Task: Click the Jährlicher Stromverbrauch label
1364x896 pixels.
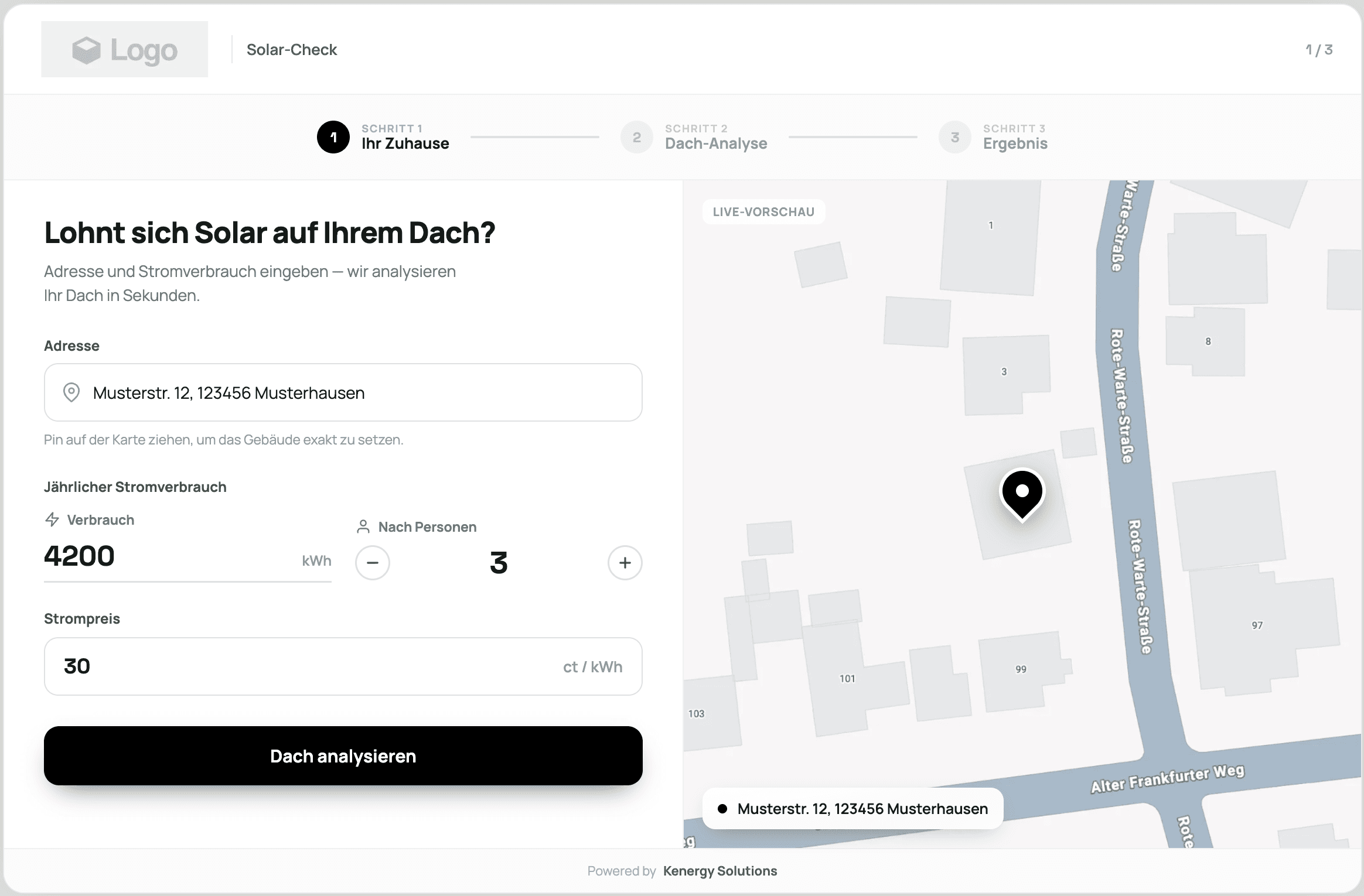Action: (x=135, y=487)
